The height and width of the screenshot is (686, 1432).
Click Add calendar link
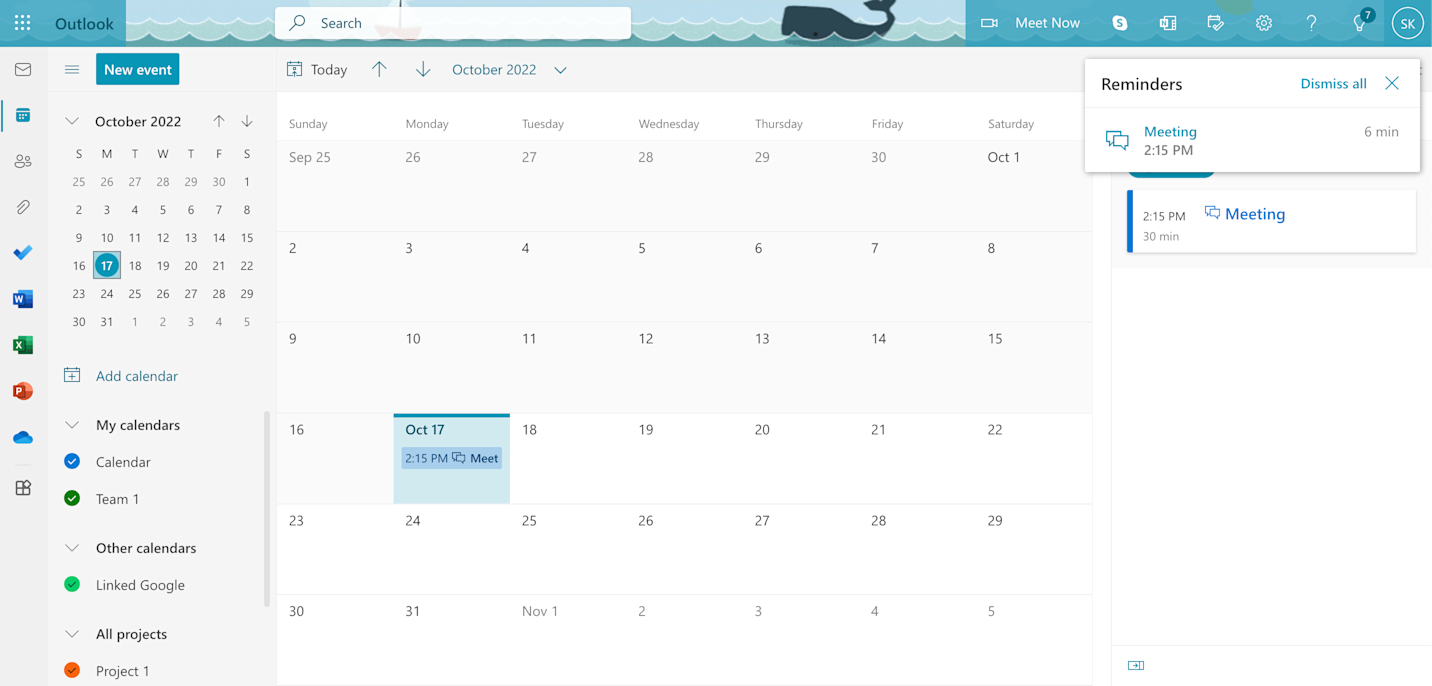pyautogui.click(x=121, y=375)
